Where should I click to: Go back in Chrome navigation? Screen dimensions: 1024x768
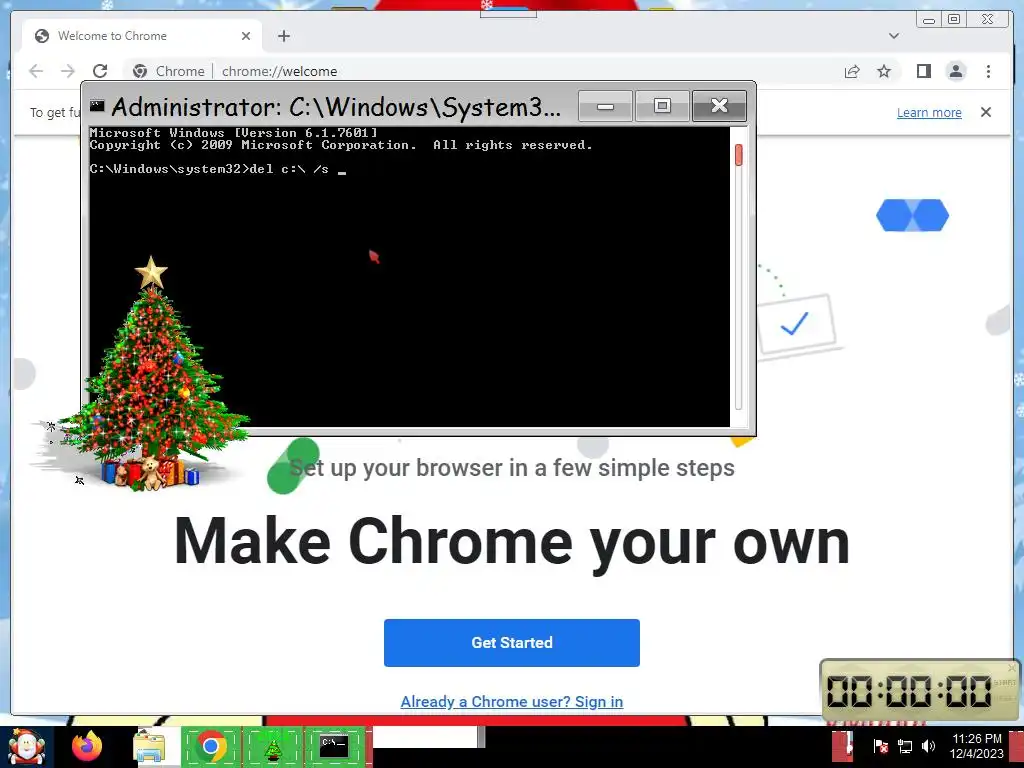click(x=36, y=71)
